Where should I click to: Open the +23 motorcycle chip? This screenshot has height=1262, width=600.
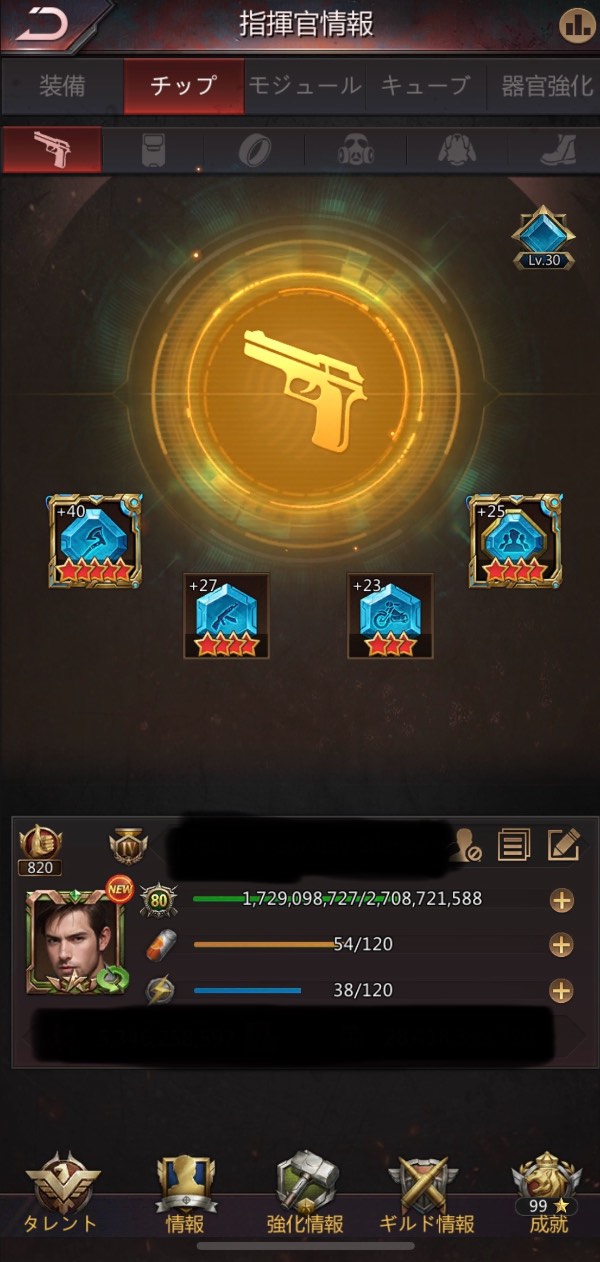(390, 615)
